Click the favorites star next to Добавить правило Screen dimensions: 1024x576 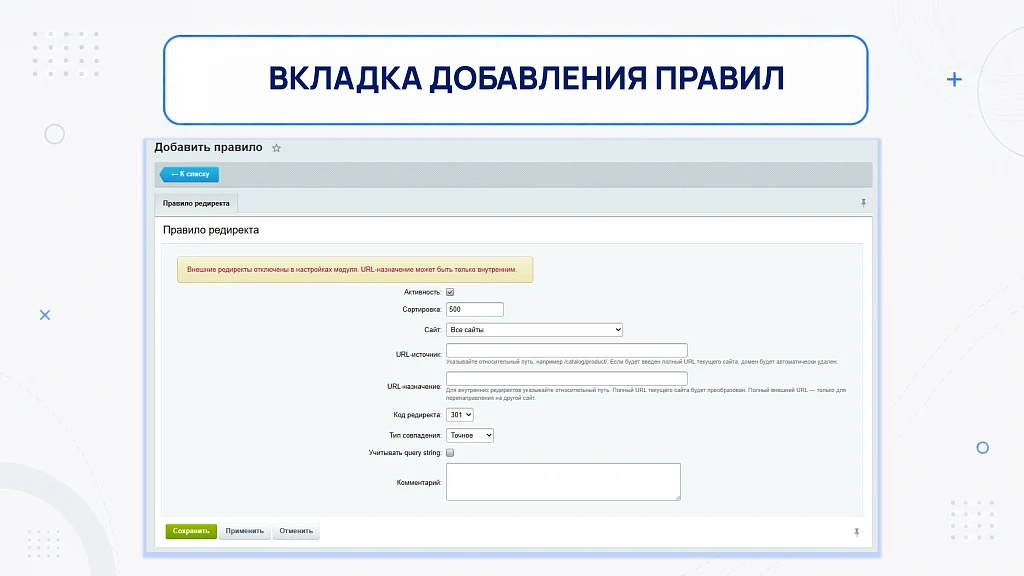(276, 148)
